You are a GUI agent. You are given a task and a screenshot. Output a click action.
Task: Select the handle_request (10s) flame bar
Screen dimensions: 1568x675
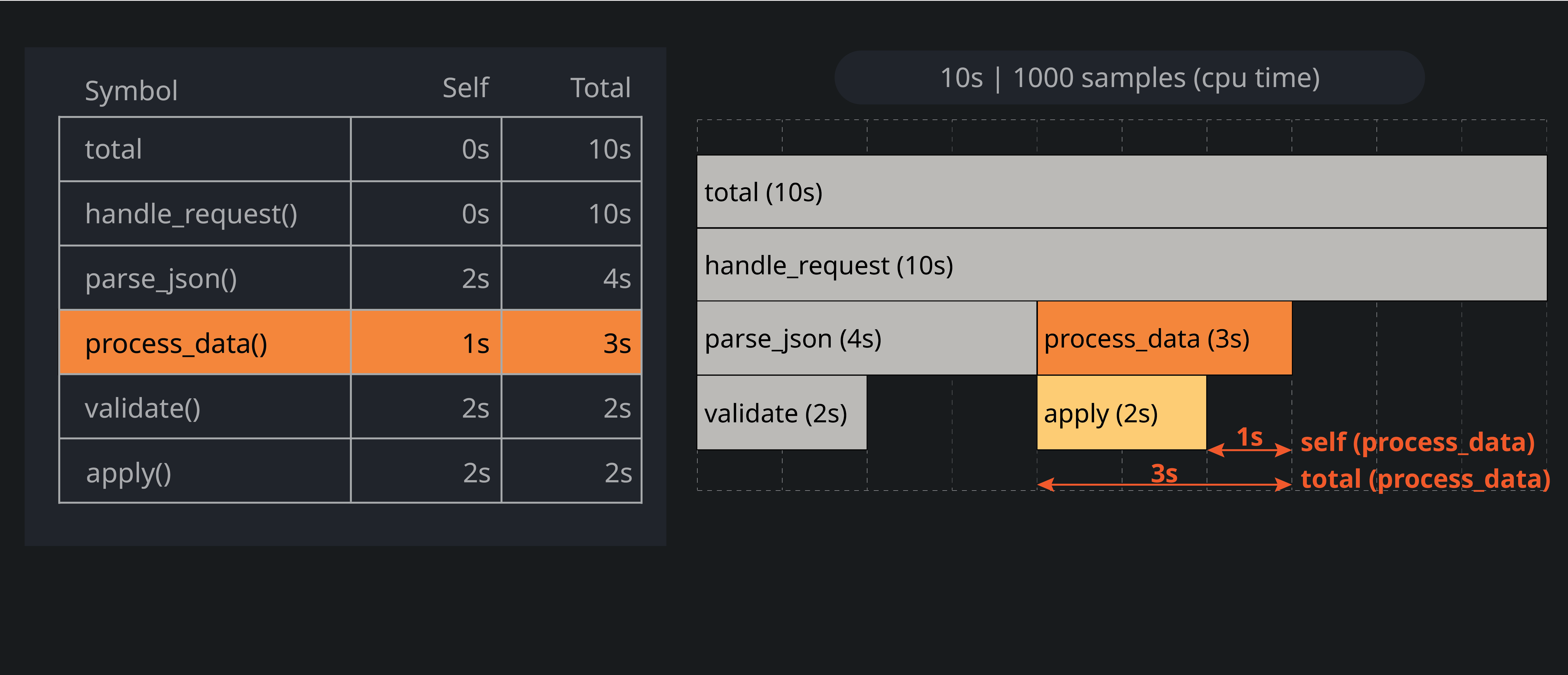[1121, 265]
